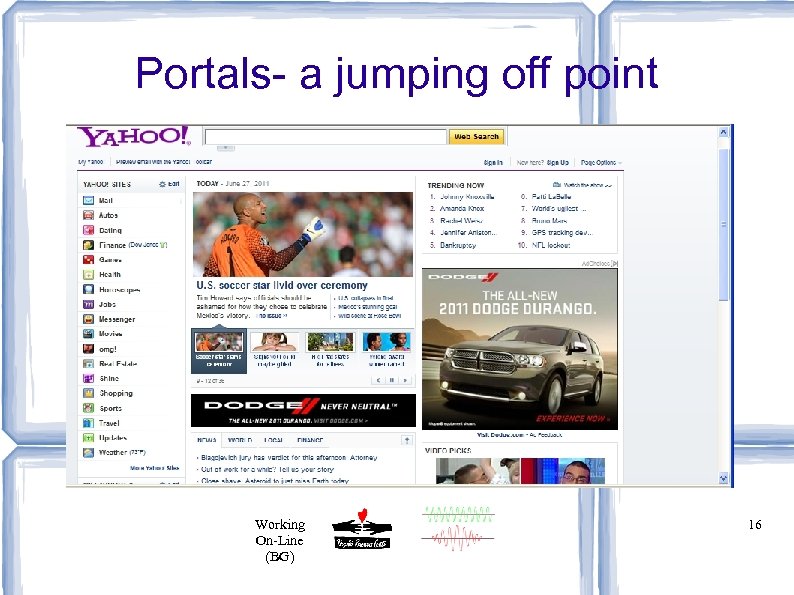
Task: Click the Johnny Knoxville trending link
Action: 467,196
